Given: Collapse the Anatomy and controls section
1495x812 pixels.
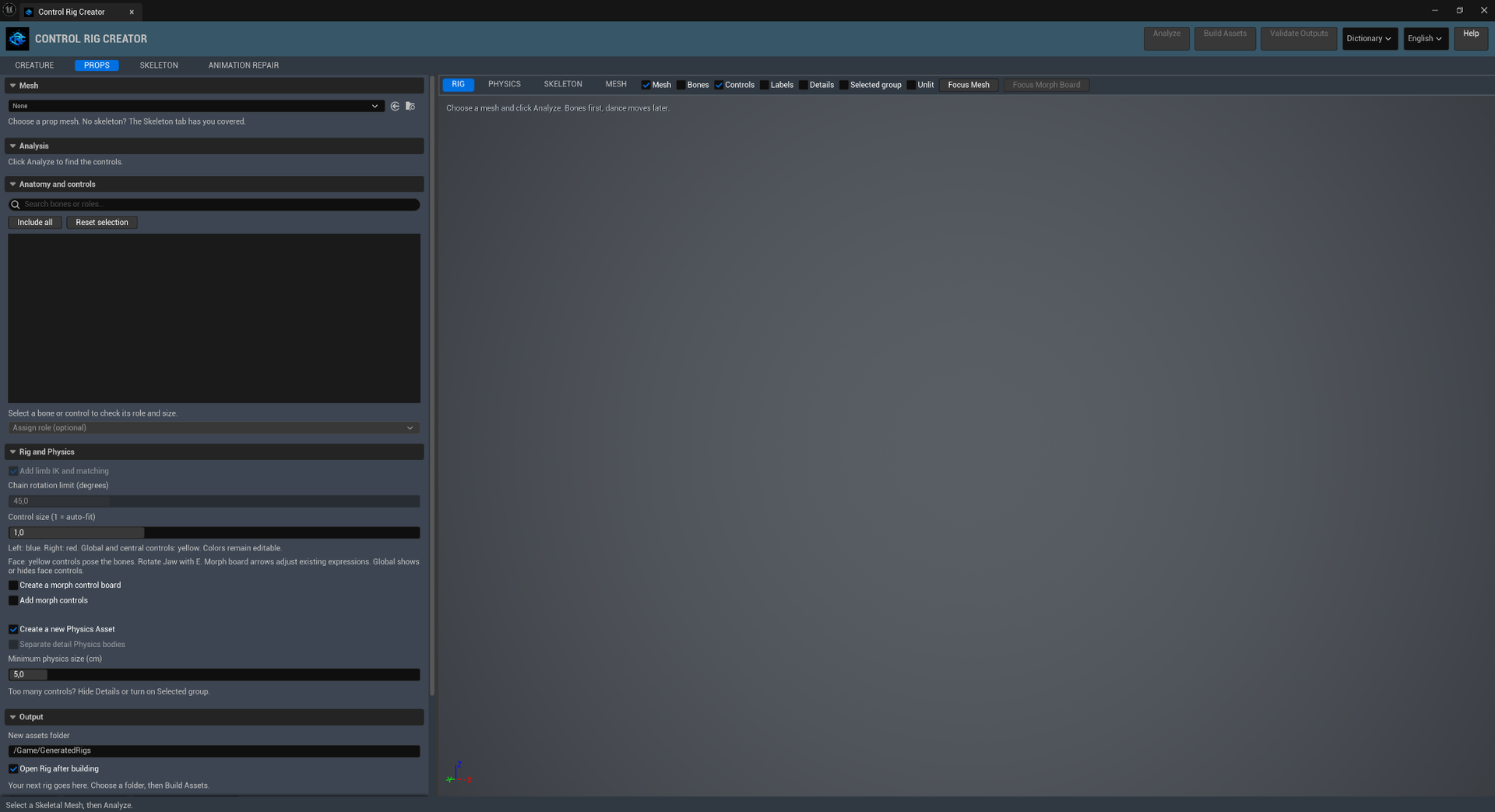Looking at the screenshot, I should pos(12,185).
